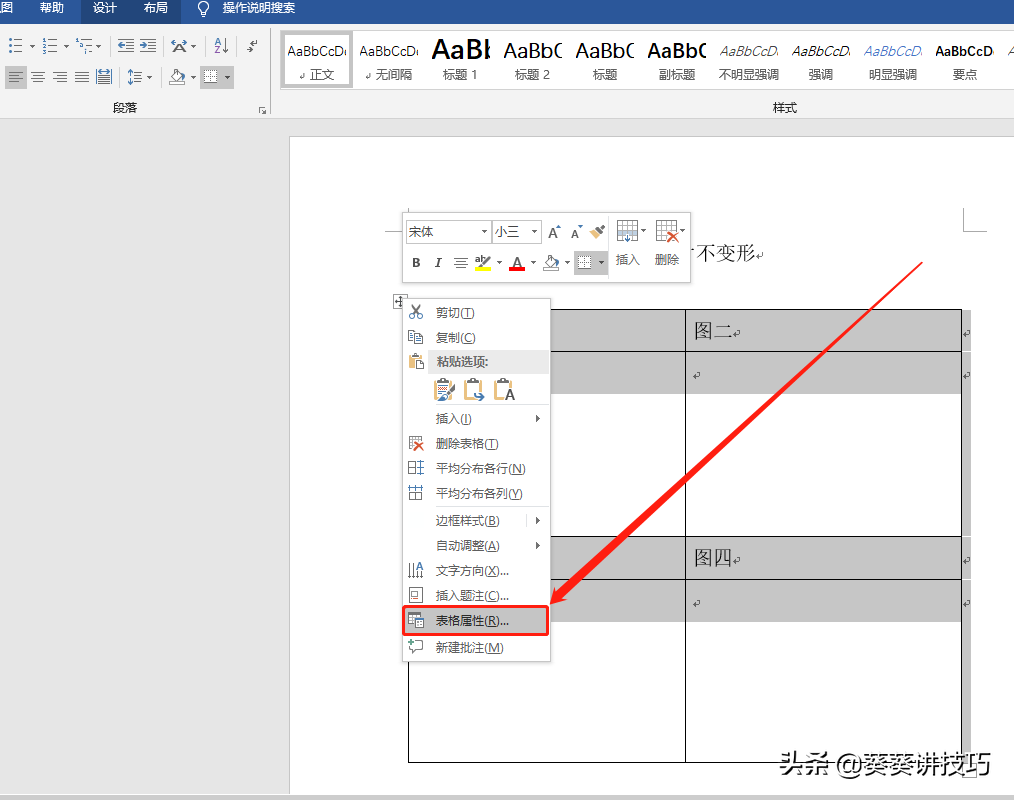This screenshot has height=800, width=1014.
Task: Open mini toolbar shading dropdown arrow
Action: click(567, 263)
